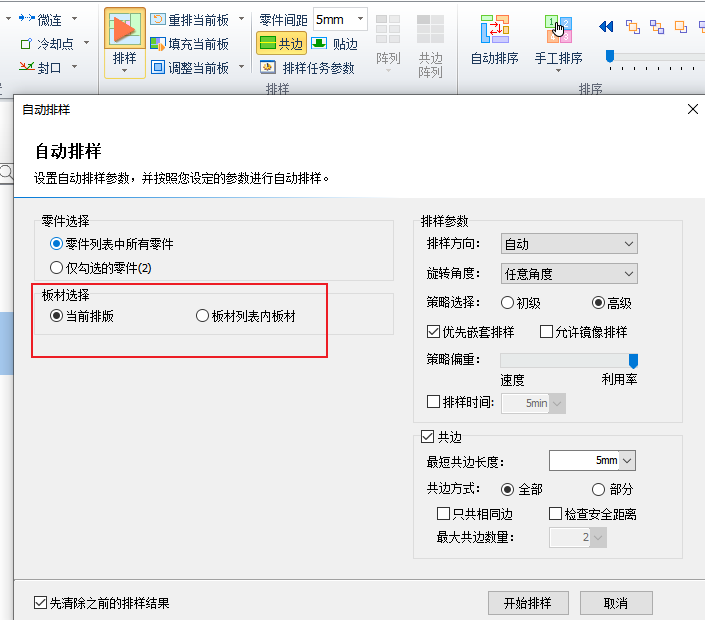Click the second ordering squares icon
Image resolution: width=705 pixels, height=620 pixels.
pyautogui.click(x=656, y=27)
